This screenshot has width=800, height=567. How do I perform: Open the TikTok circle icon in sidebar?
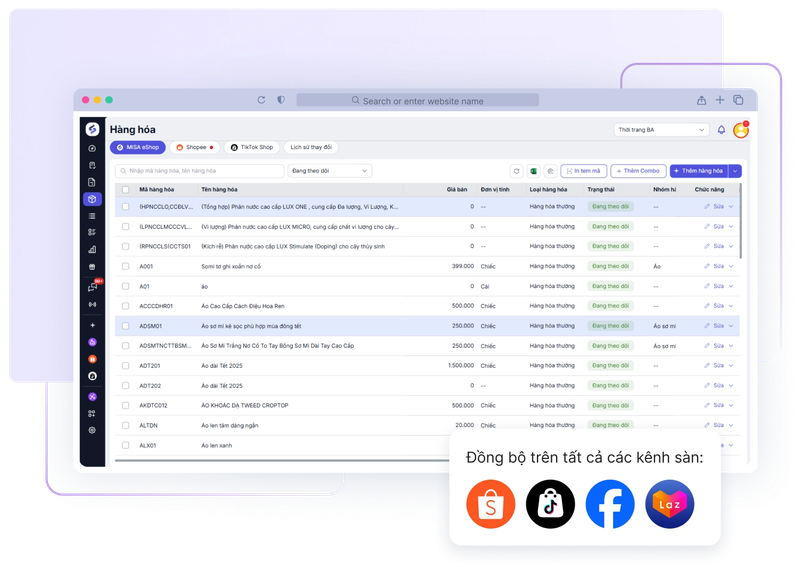(x=92, y=376)
